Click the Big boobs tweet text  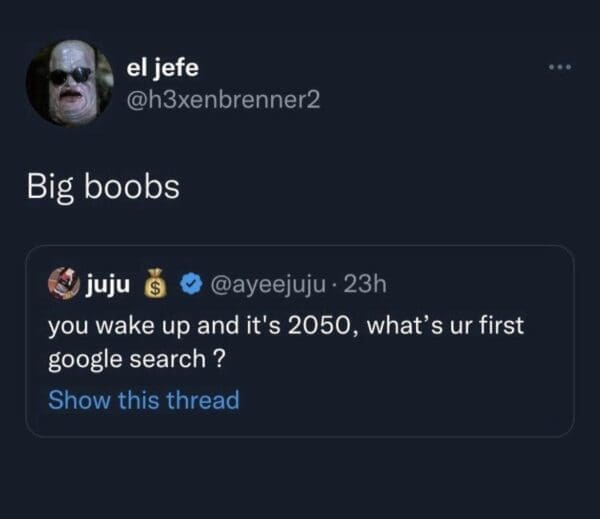[103, 187]
